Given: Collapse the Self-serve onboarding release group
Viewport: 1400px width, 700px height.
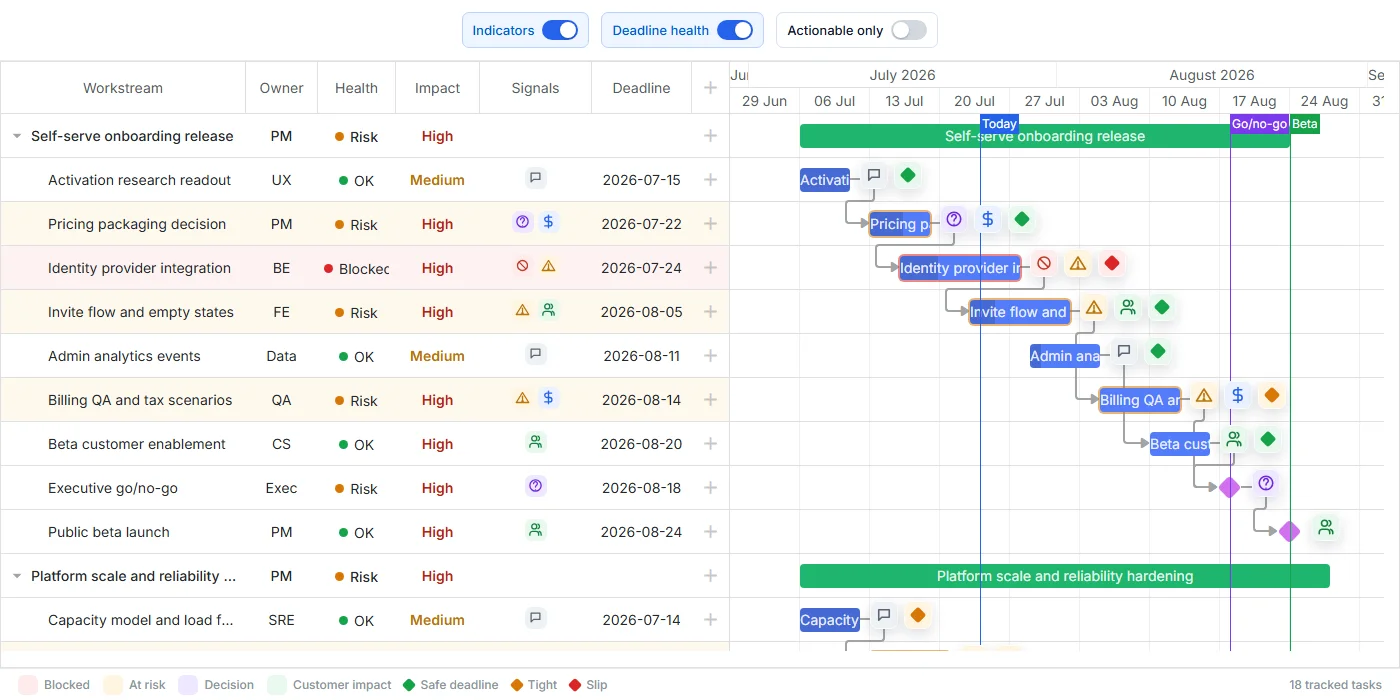Looking at the screenshot, I should [17, 136].
